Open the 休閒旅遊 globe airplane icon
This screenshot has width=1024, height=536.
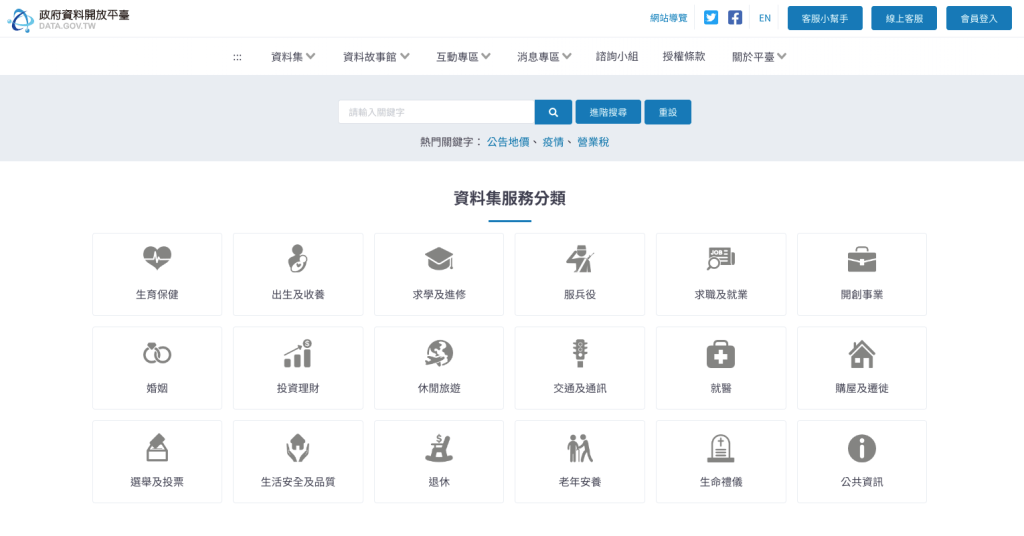[439, 353]
